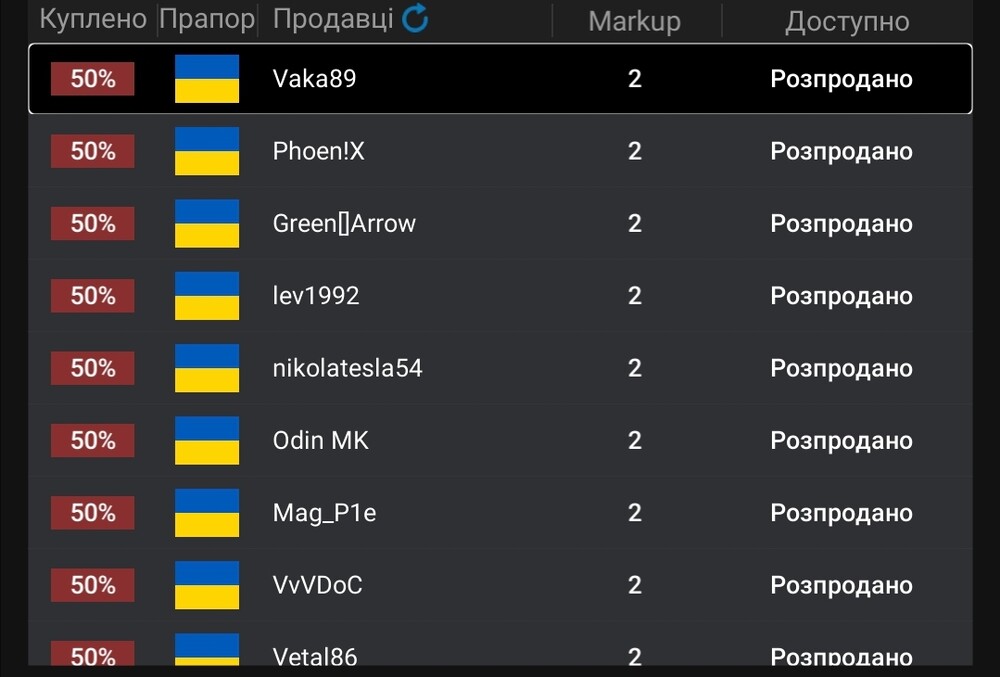Open seller name nikolatesla54
Viewport: 1000px width, 677px height.
pyautogui.click(x=348, y=368)
